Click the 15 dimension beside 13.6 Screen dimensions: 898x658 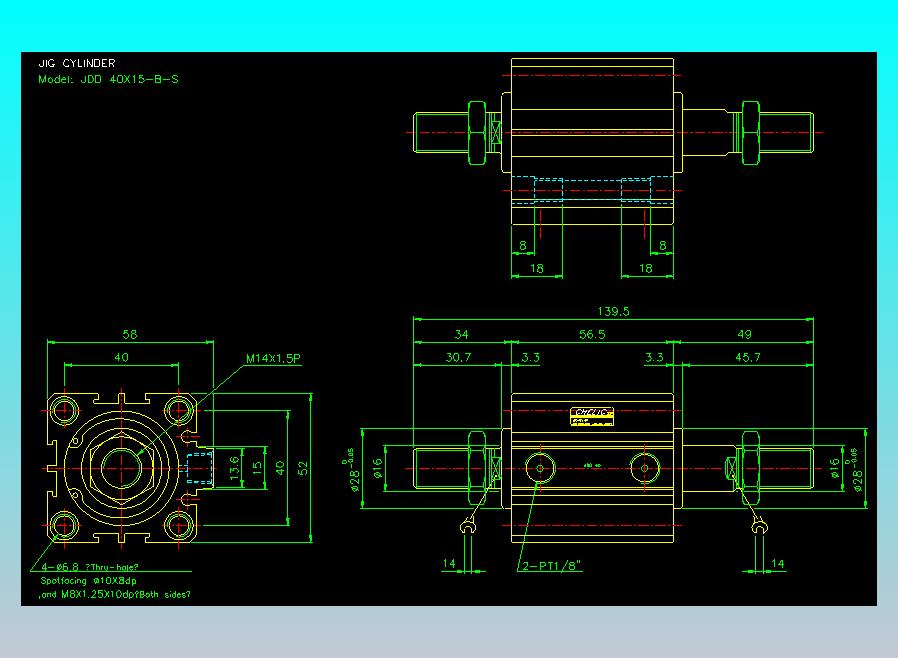click(x=257, y=467)
